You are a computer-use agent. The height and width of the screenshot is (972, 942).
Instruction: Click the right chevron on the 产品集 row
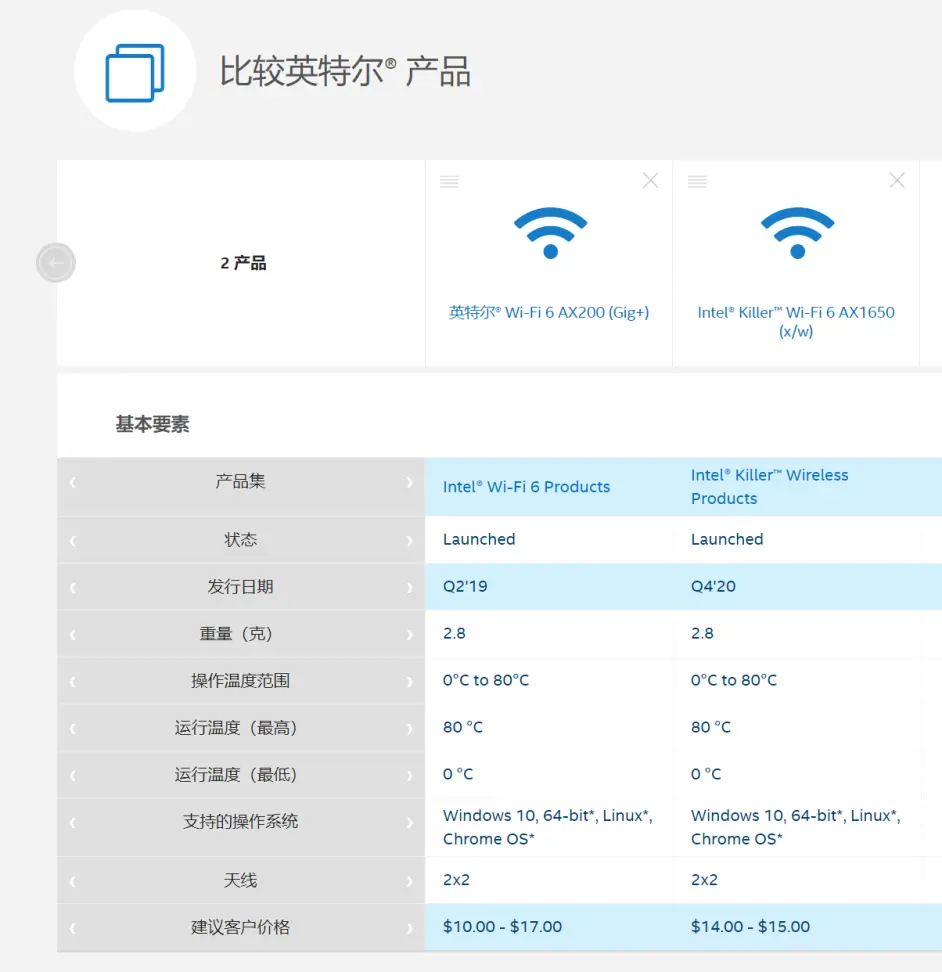tap(409, 482)
